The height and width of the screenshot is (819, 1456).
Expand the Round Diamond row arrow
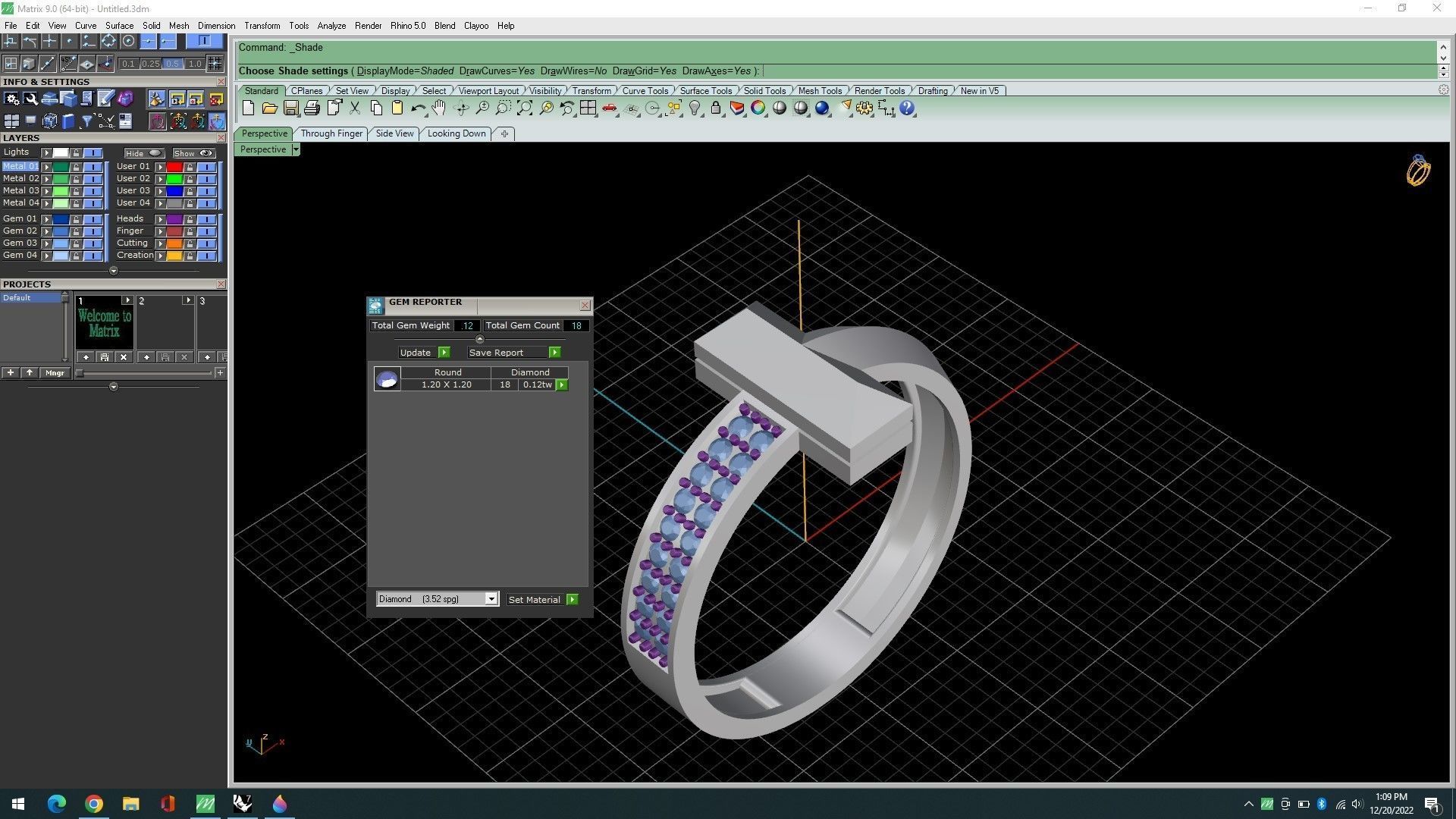pos(562,385)
